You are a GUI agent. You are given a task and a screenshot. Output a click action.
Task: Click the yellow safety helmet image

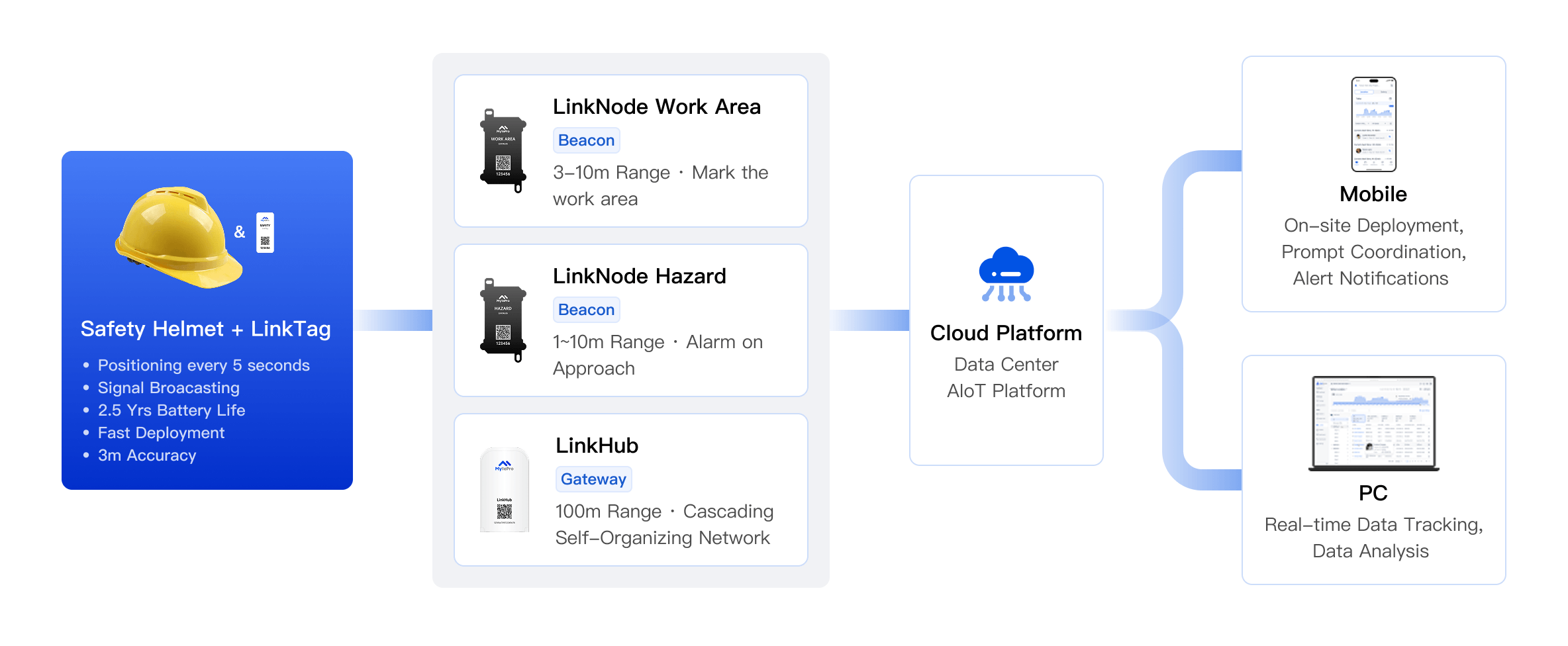coord(179,237)
